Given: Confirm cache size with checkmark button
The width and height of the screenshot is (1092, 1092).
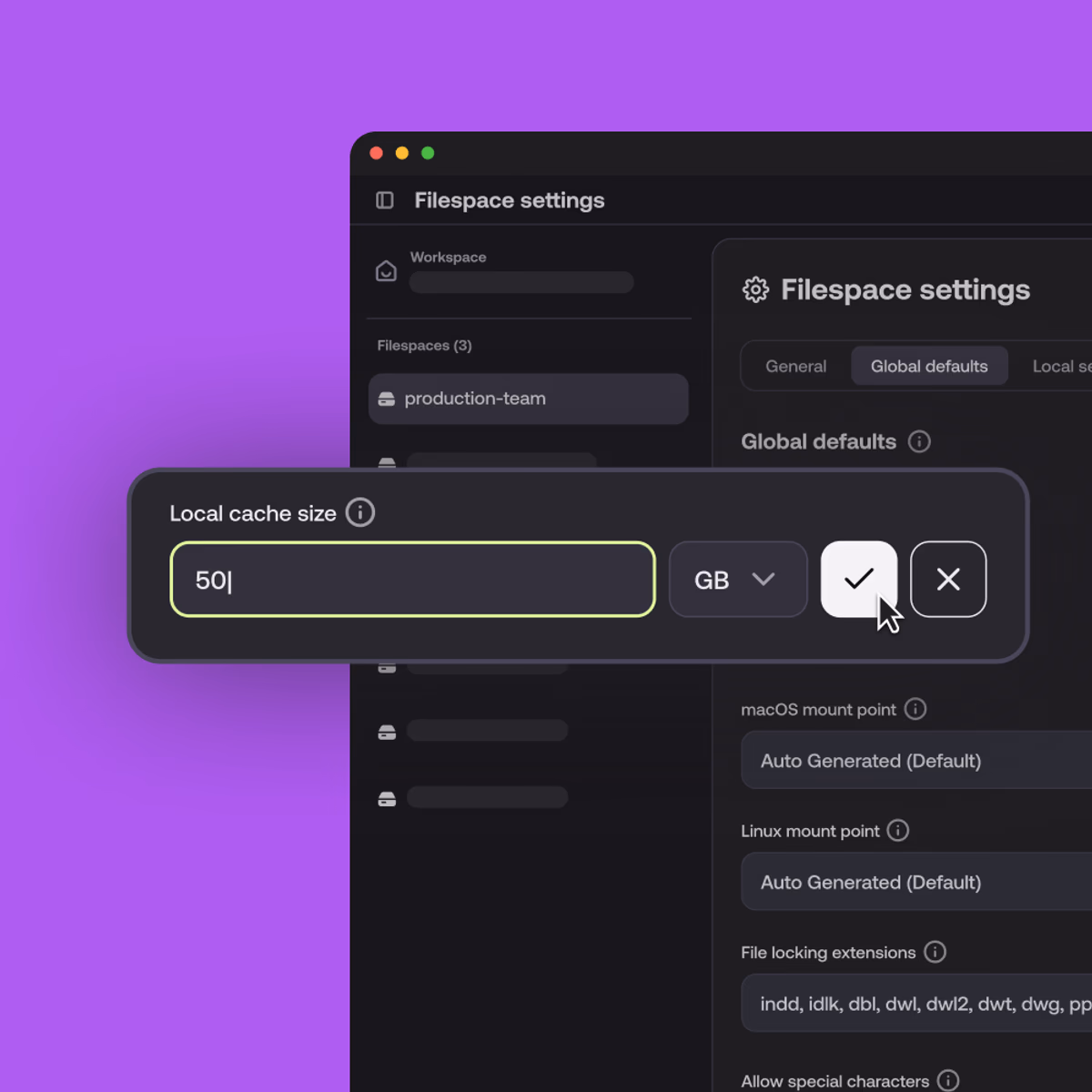Looking at the screenshot, I should pos(858,580).
